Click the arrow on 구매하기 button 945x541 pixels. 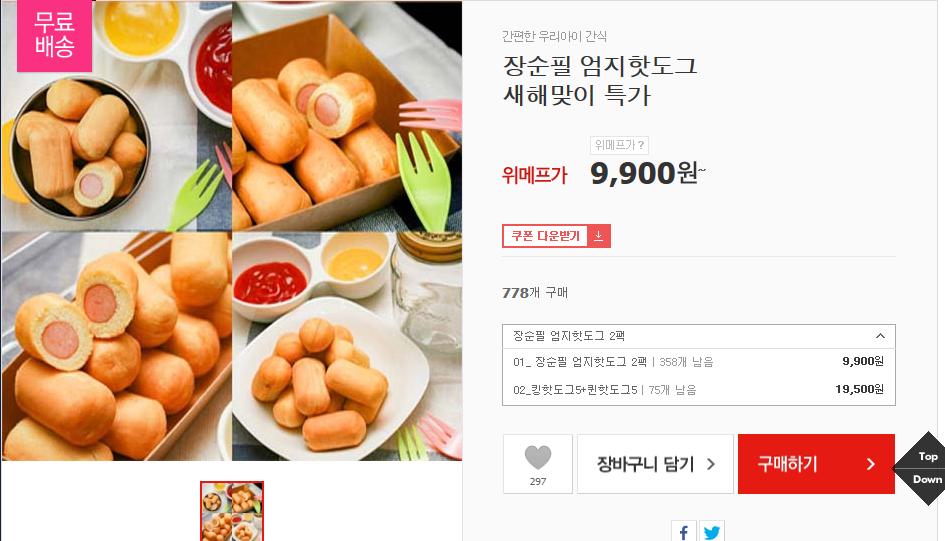(870, 464)
